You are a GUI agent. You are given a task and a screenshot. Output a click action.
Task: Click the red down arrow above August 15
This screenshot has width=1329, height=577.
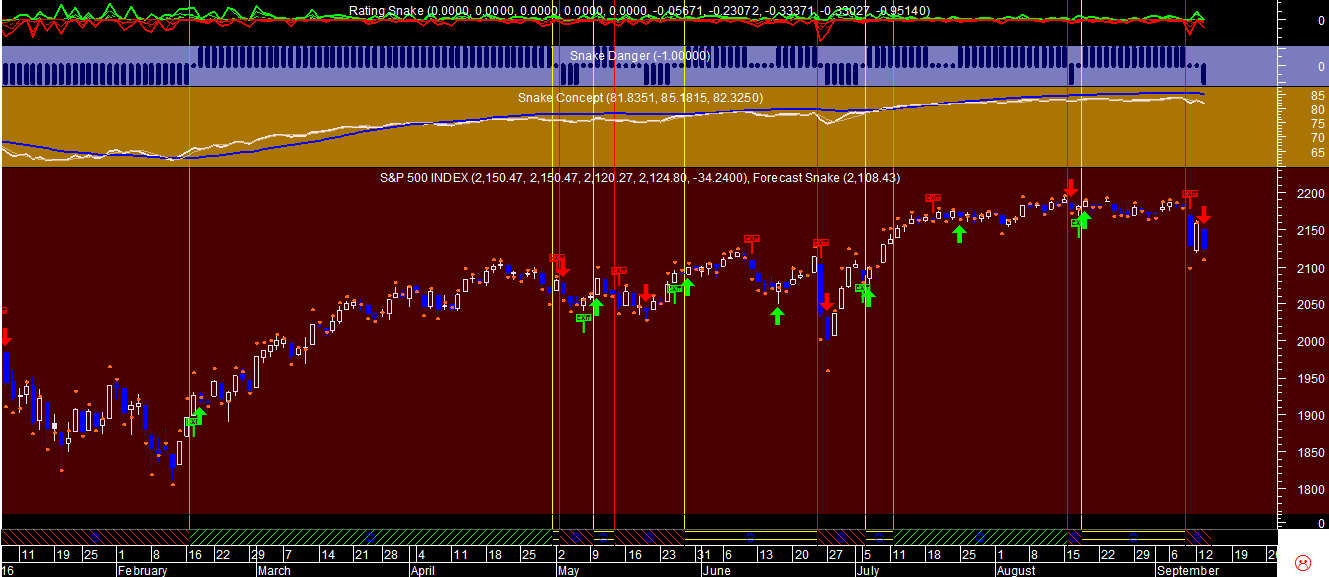[x=1070, y=187]
